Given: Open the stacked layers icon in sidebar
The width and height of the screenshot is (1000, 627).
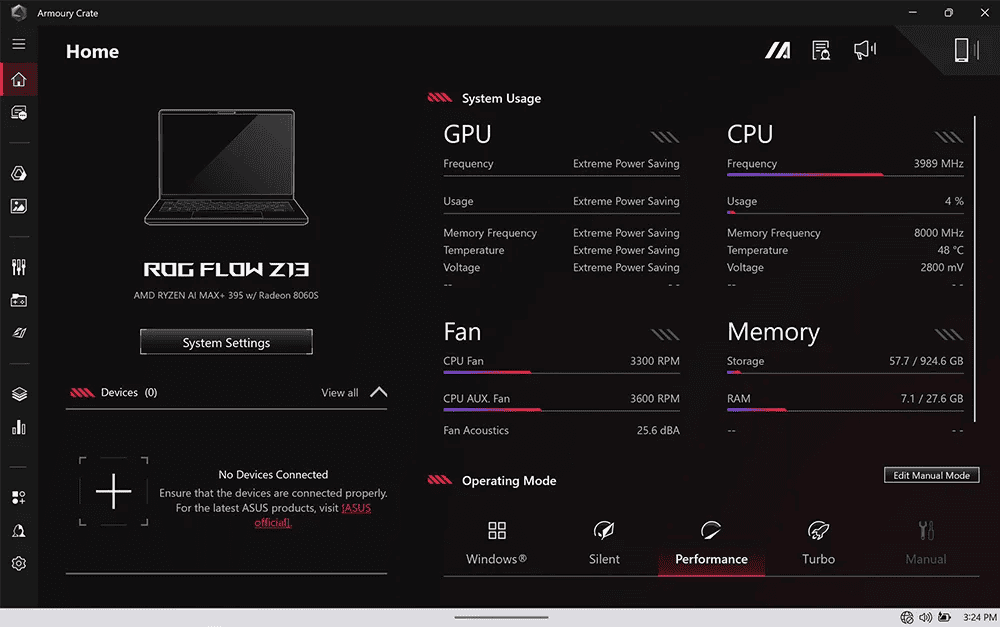Looking at the screenshot, I should (19, 394).
